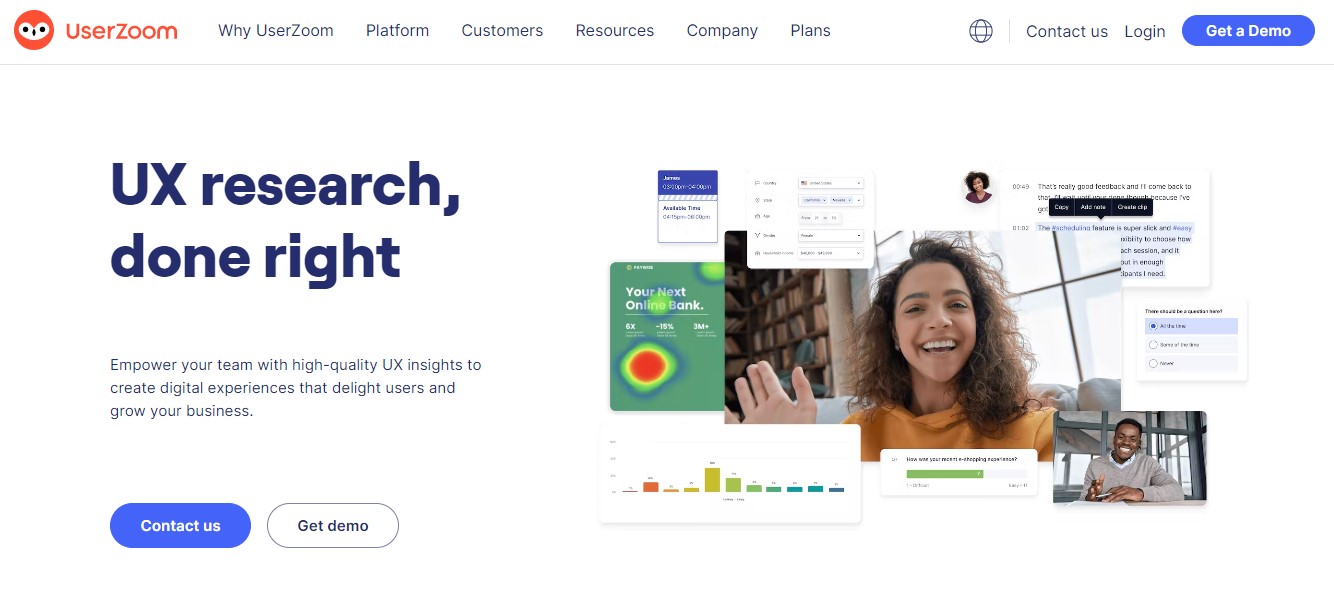
Task: Open the Resources menu
Action: 615,31
